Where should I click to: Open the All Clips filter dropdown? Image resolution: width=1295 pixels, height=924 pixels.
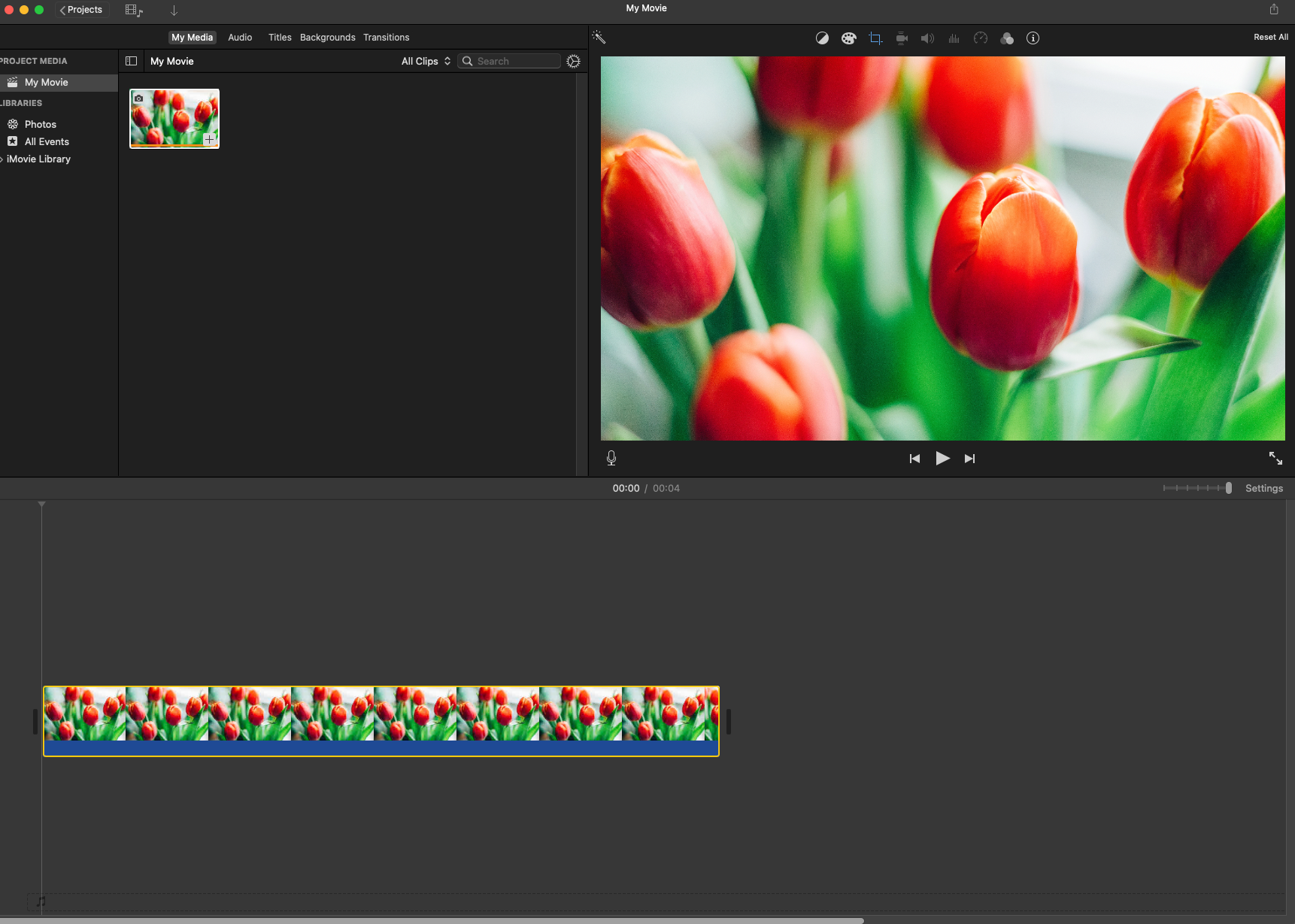click(426, 61)
